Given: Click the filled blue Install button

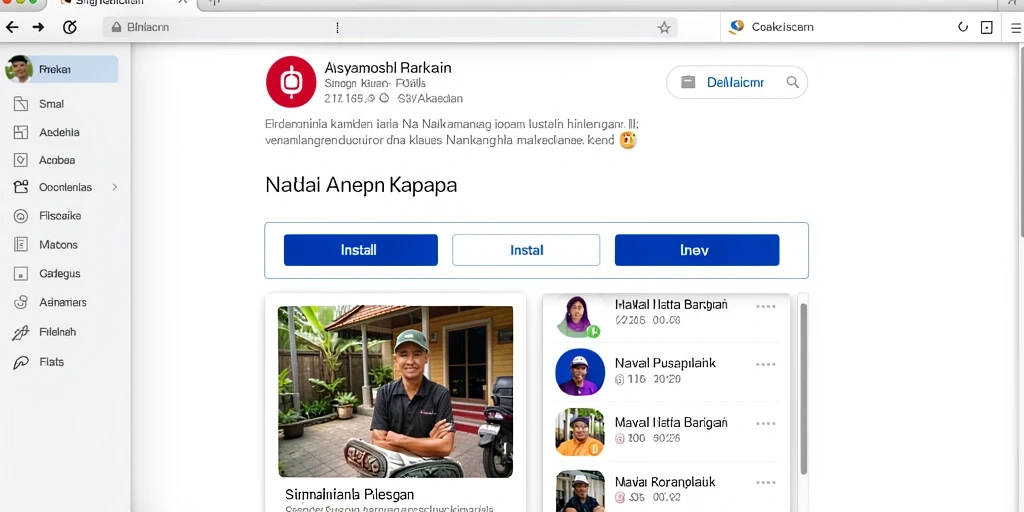Looking at the screenshot, I should pos(360,250).
